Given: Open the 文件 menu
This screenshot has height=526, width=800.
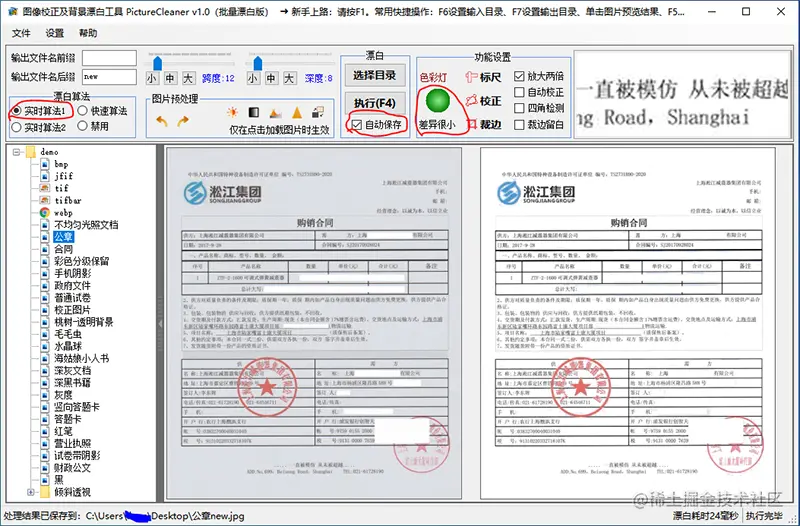Looking at the screenshot, I should pos(21,33).
